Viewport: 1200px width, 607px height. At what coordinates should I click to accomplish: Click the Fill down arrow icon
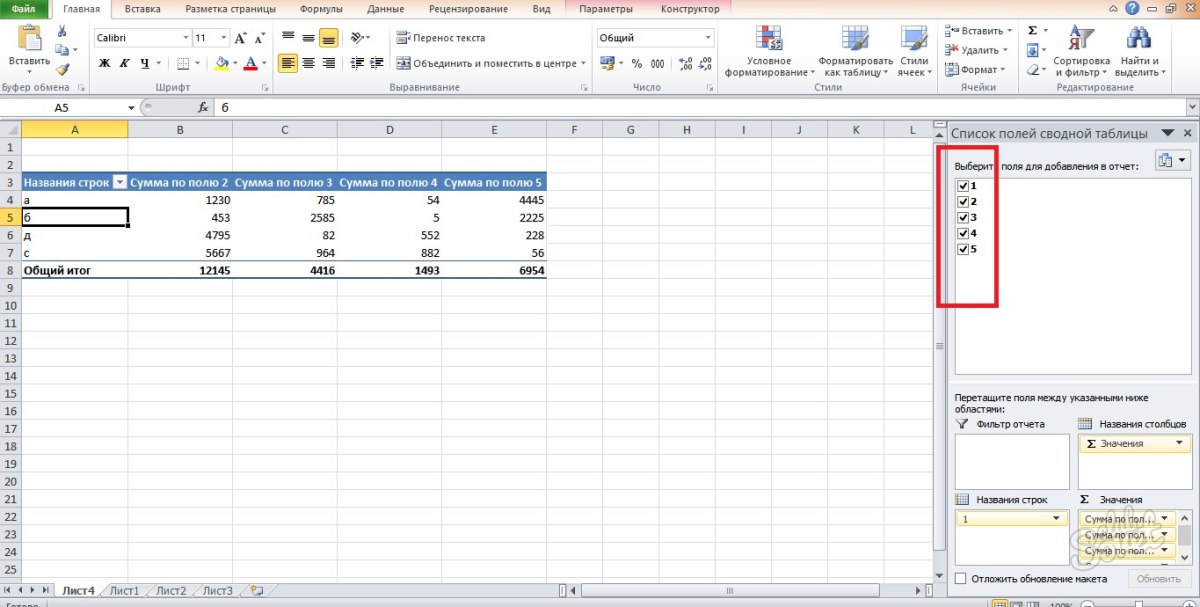(x=1032, y=50)
